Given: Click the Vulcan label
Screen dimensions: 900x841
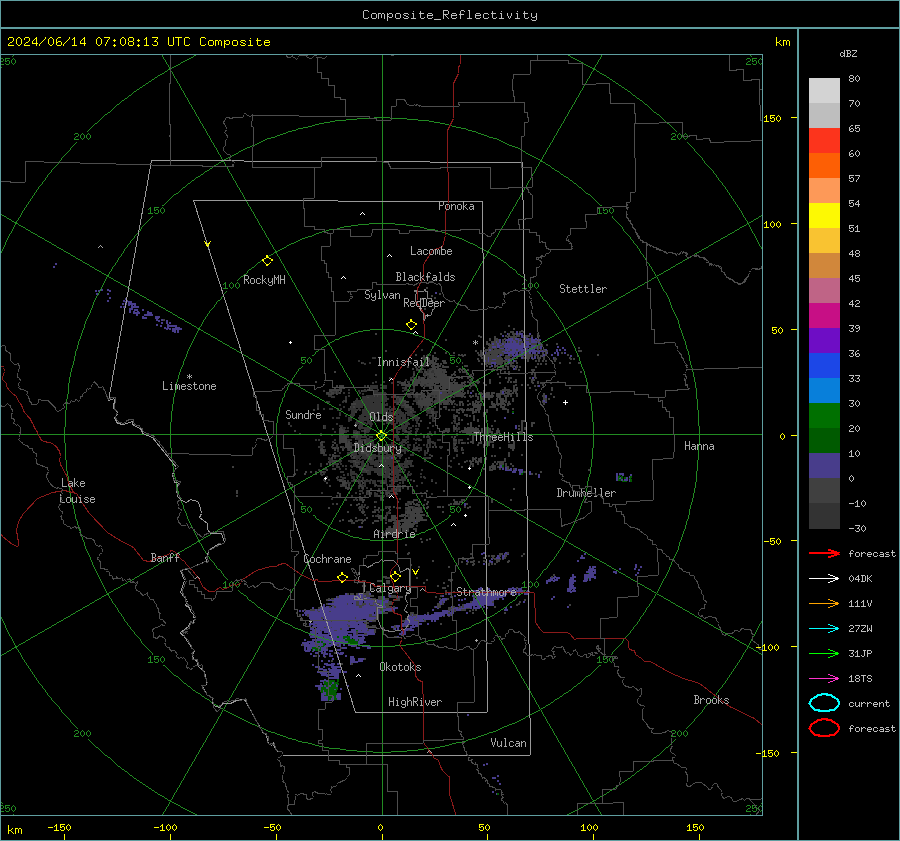Looking at the screenshot, I should (x=508, y=743).
